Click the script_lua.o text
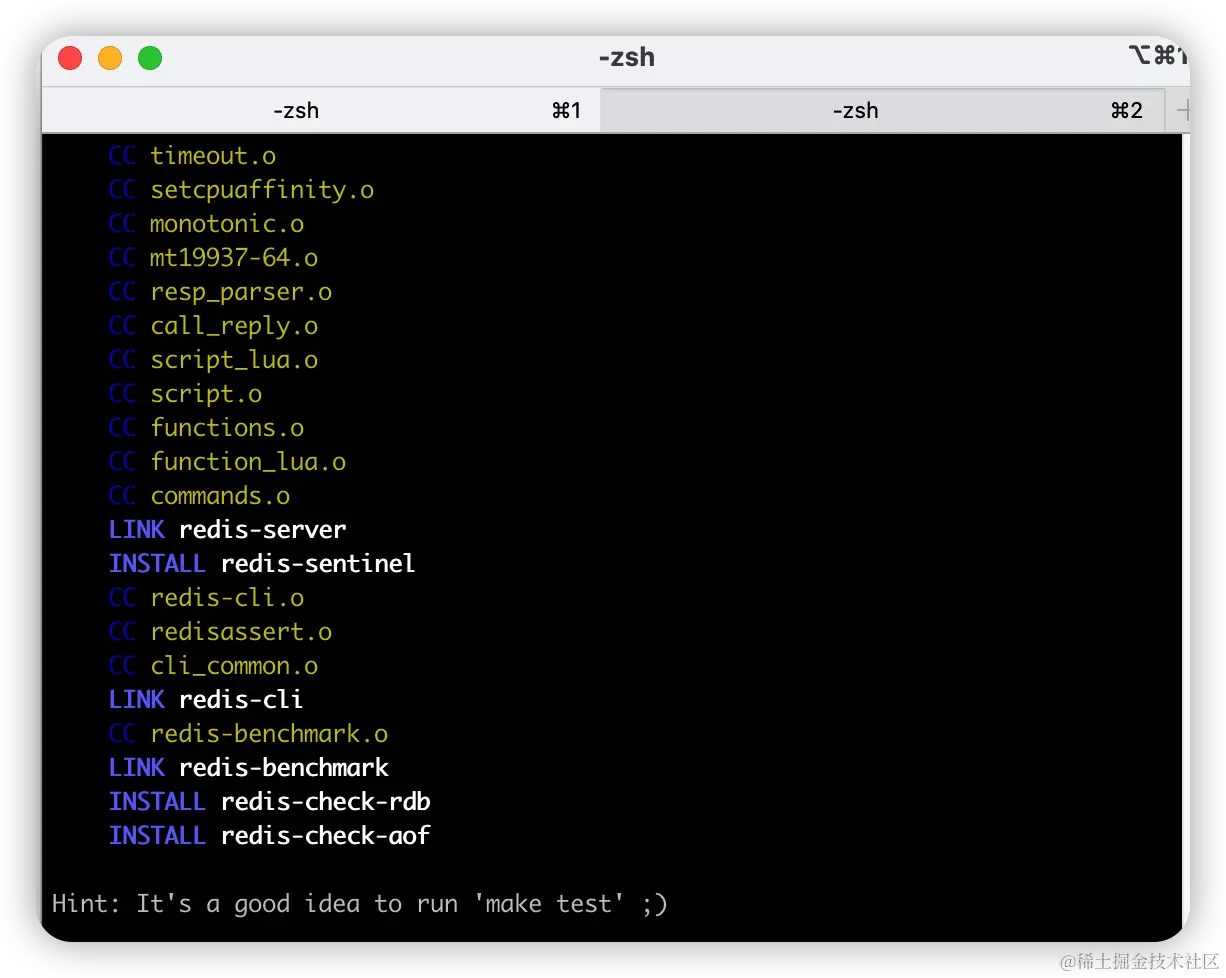Image resolution: width=1226 pixels, height=978 pixels. 234,360
